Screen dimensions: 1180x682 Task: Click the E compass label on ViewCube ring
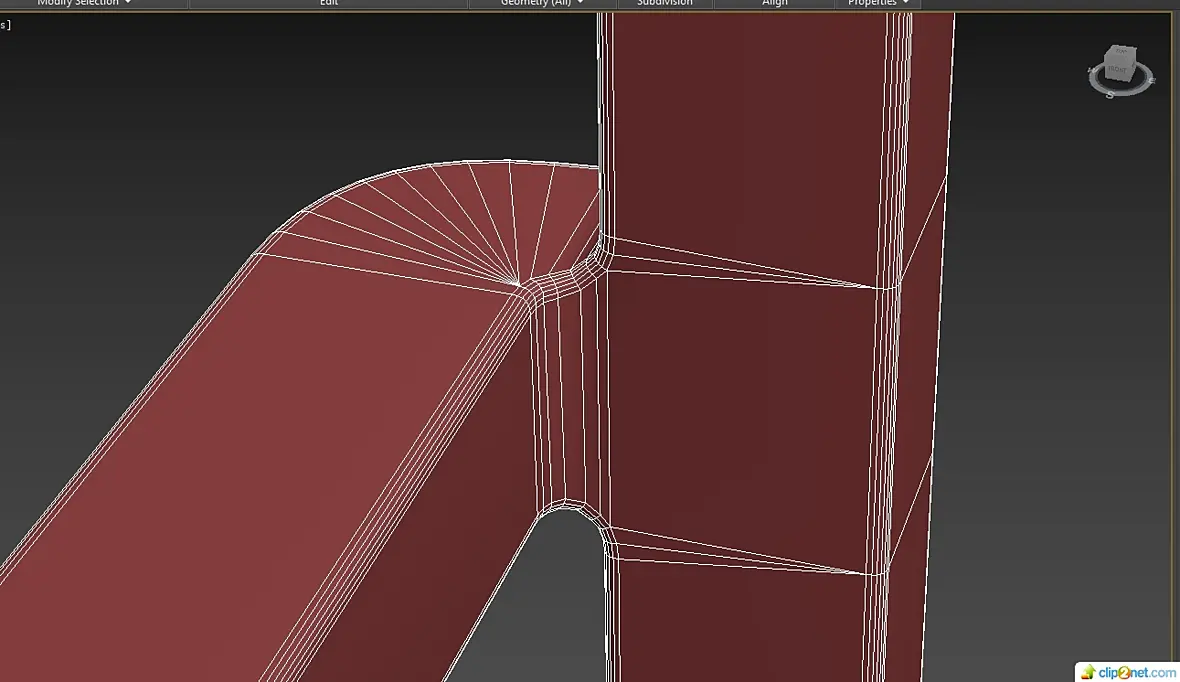click(x=1152, y=81)
